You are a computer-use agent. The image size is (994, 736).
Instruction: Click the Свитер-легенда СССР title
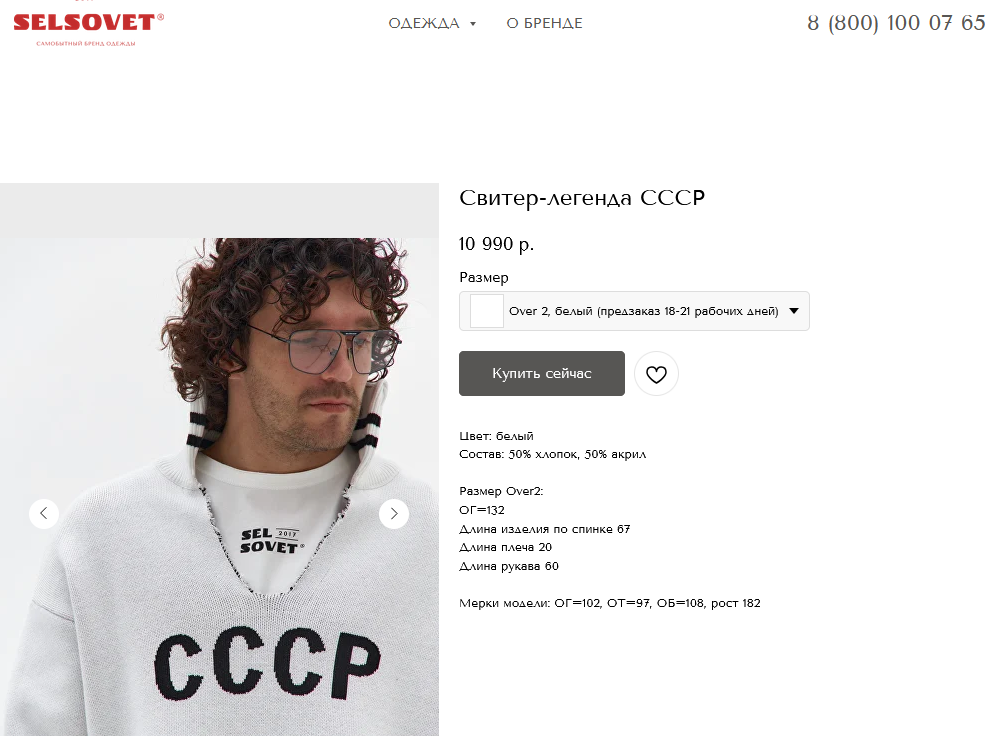click(582, 198)
